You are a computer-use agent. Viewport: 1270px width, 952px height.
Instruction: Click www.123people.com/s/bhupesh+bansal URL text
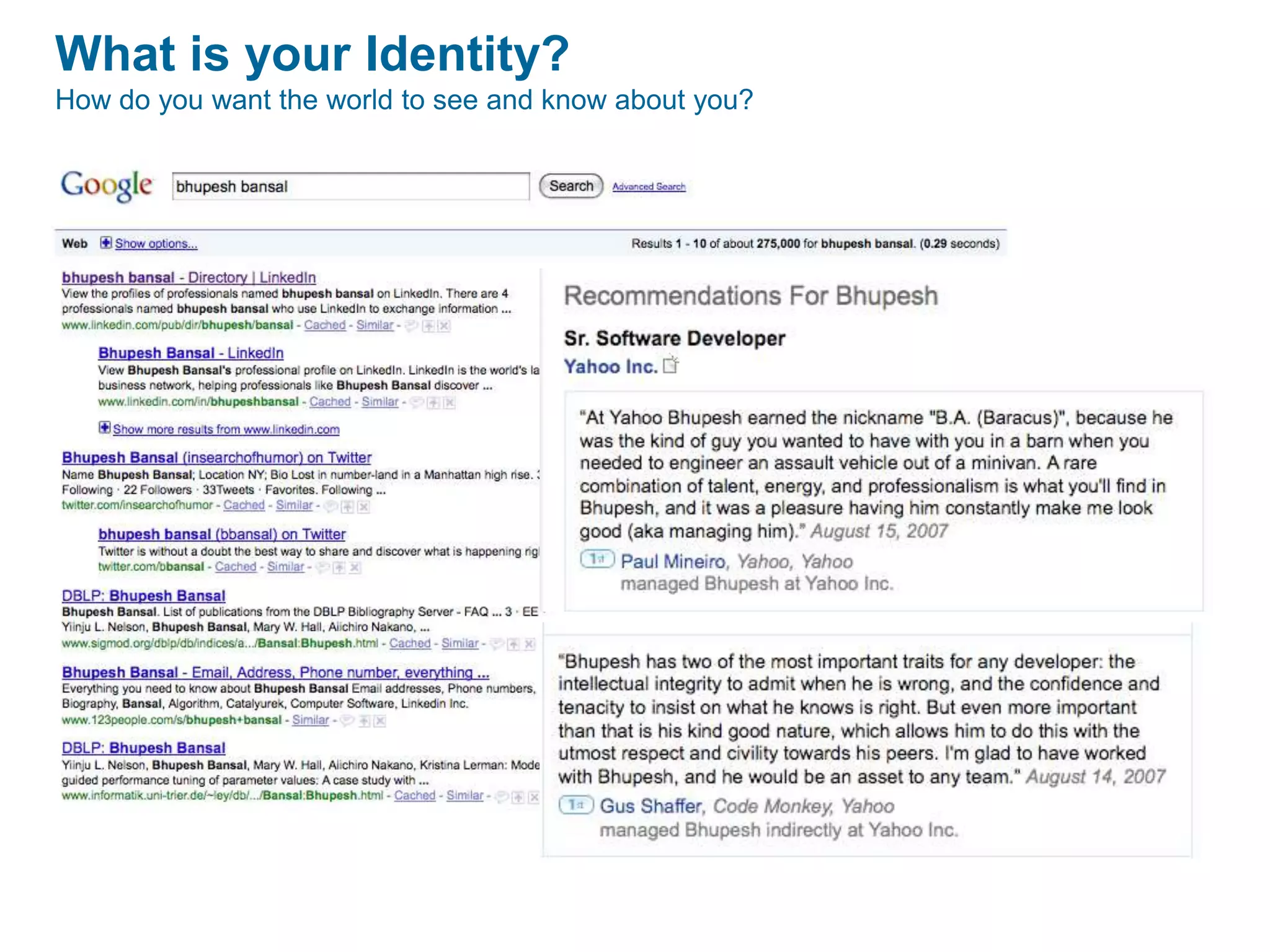tap(172, 720)
